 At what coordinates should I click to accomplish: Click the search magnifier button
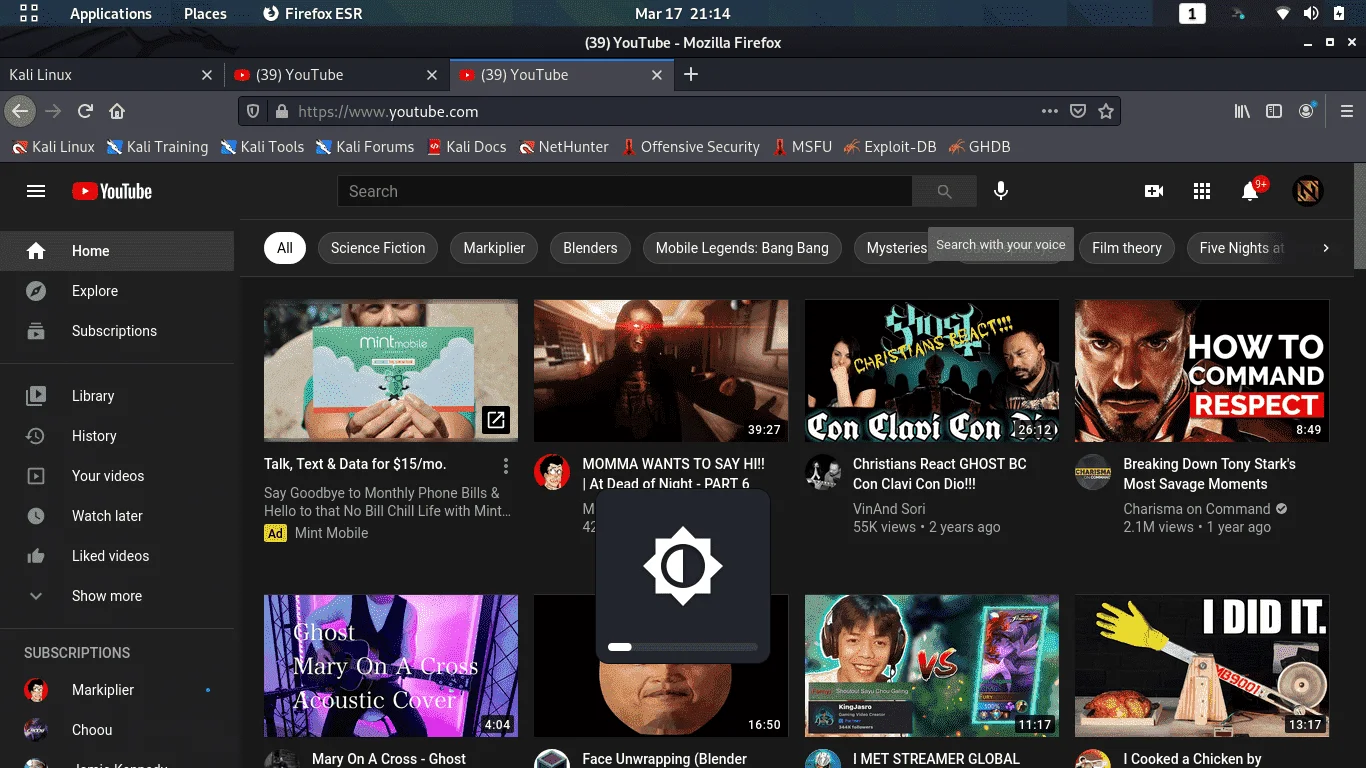coord(944,191)
